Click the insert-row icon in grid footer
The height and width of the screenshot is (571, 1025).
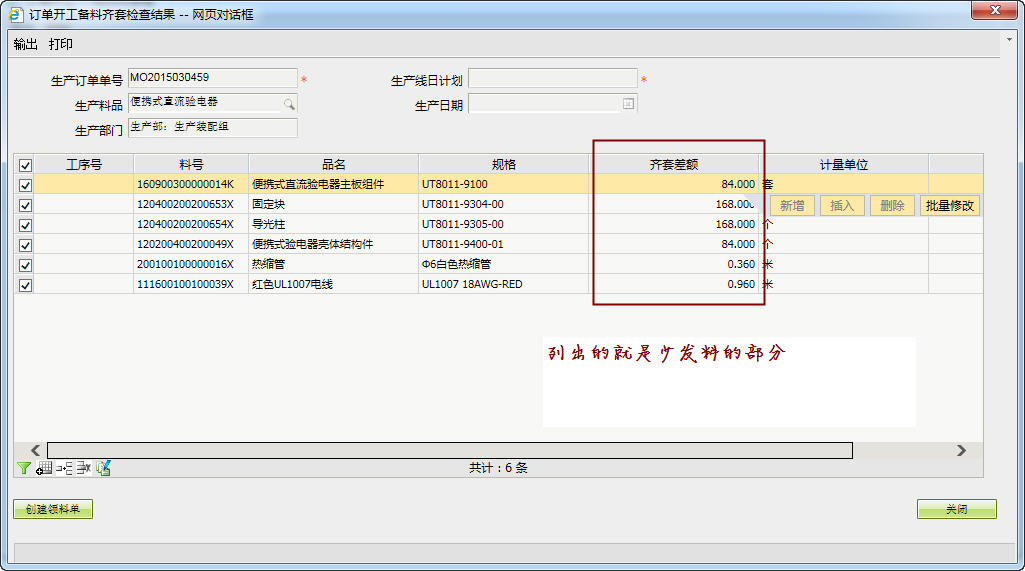(64, 468)
